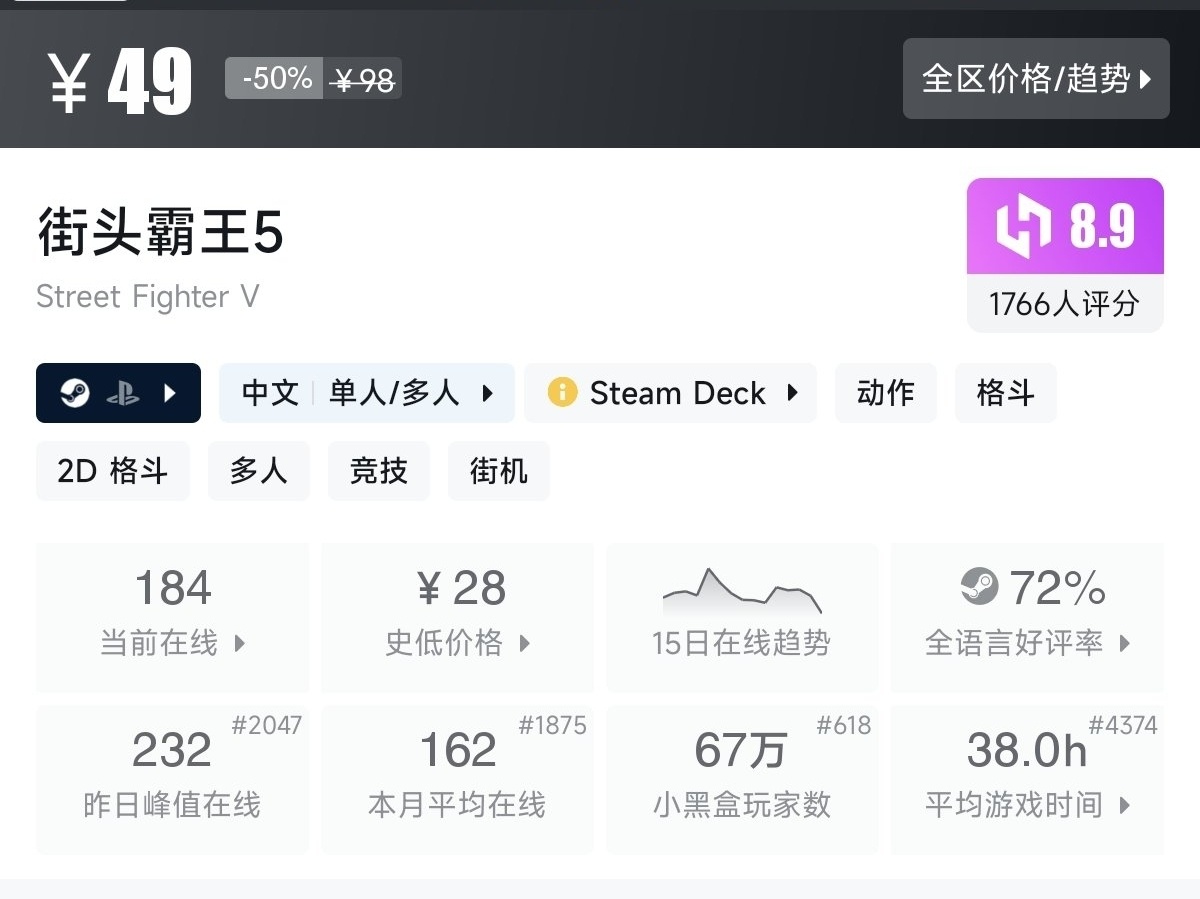Click the yen symbol beside price 49
The height and width of the screenshot is (899, 1200).
(68, 83)
